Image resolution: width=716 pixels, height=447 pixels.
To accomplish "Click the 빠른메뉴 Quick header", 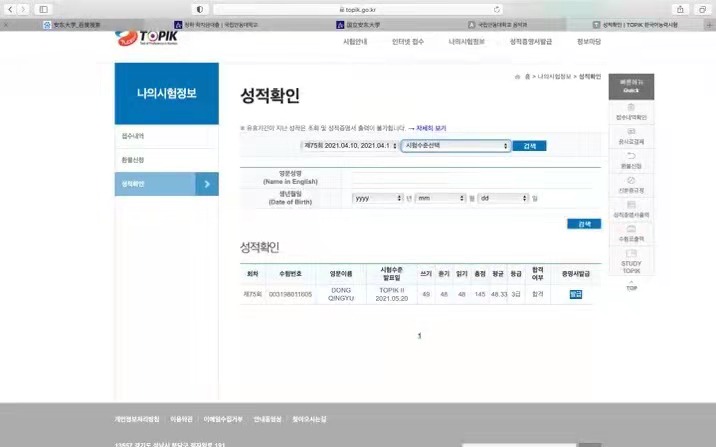I will pos(631,86).
